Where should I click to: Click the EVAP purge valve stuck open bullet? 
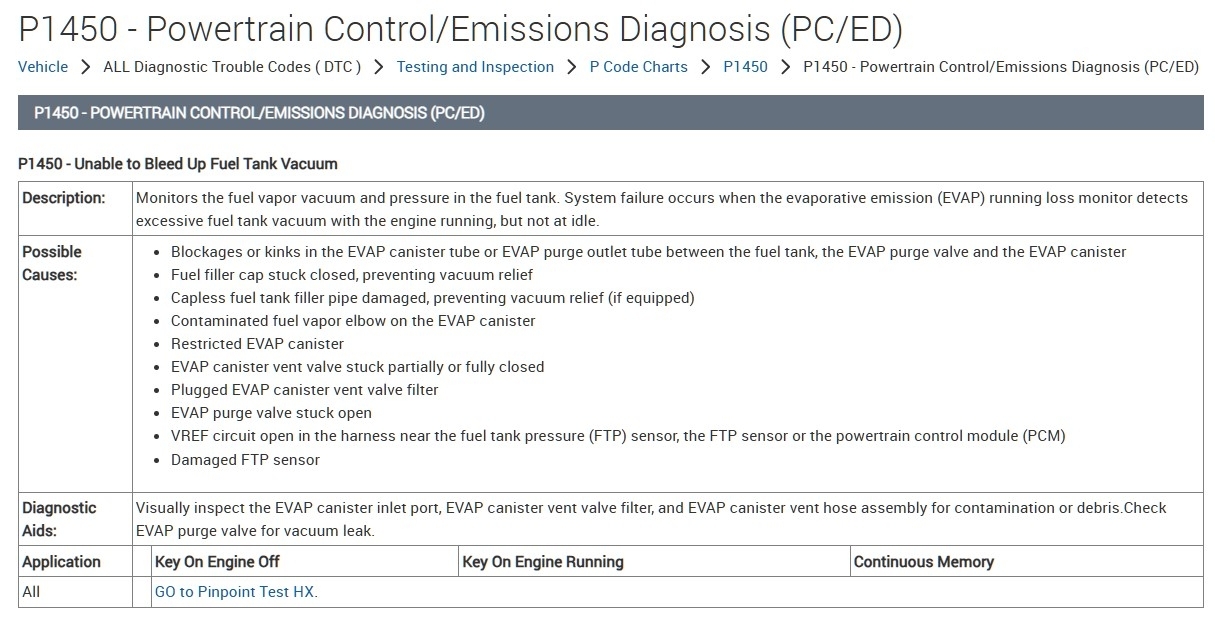coord(271,413)
